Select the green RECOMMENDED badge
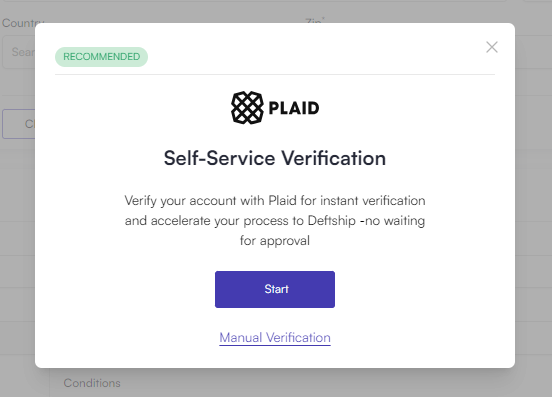The height and width of the screenshot is (397, 552). (101, 57)
